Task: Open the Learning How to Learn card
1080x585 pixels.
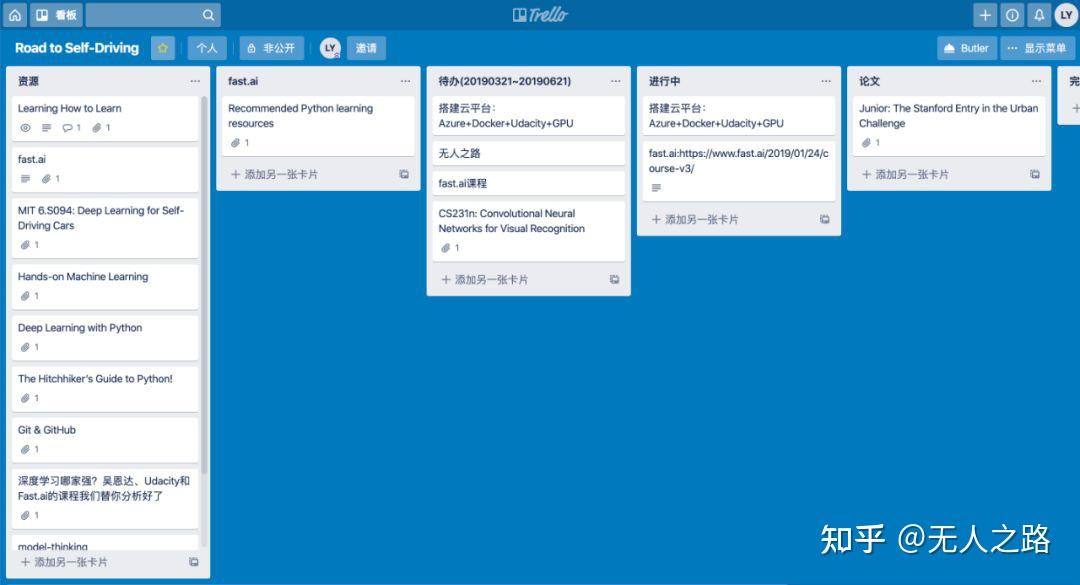Action: pos(105,118)
